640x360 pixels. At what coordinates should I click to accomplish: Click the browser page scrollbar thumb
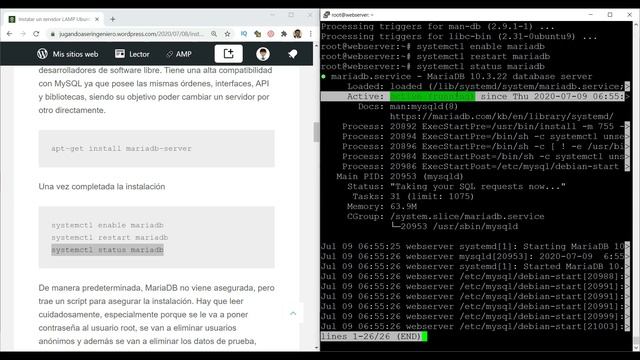316,132
